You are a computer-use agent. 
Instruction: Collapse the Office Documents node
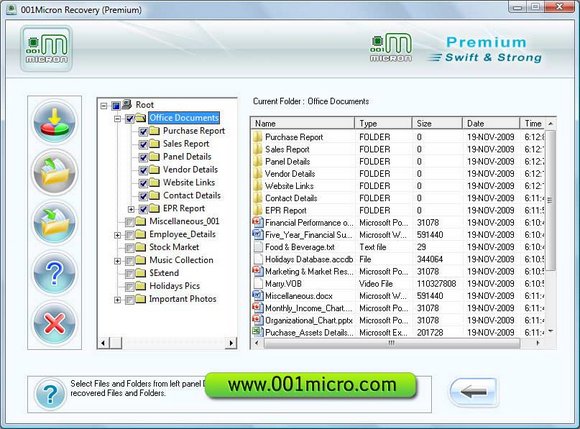point(118,119)
